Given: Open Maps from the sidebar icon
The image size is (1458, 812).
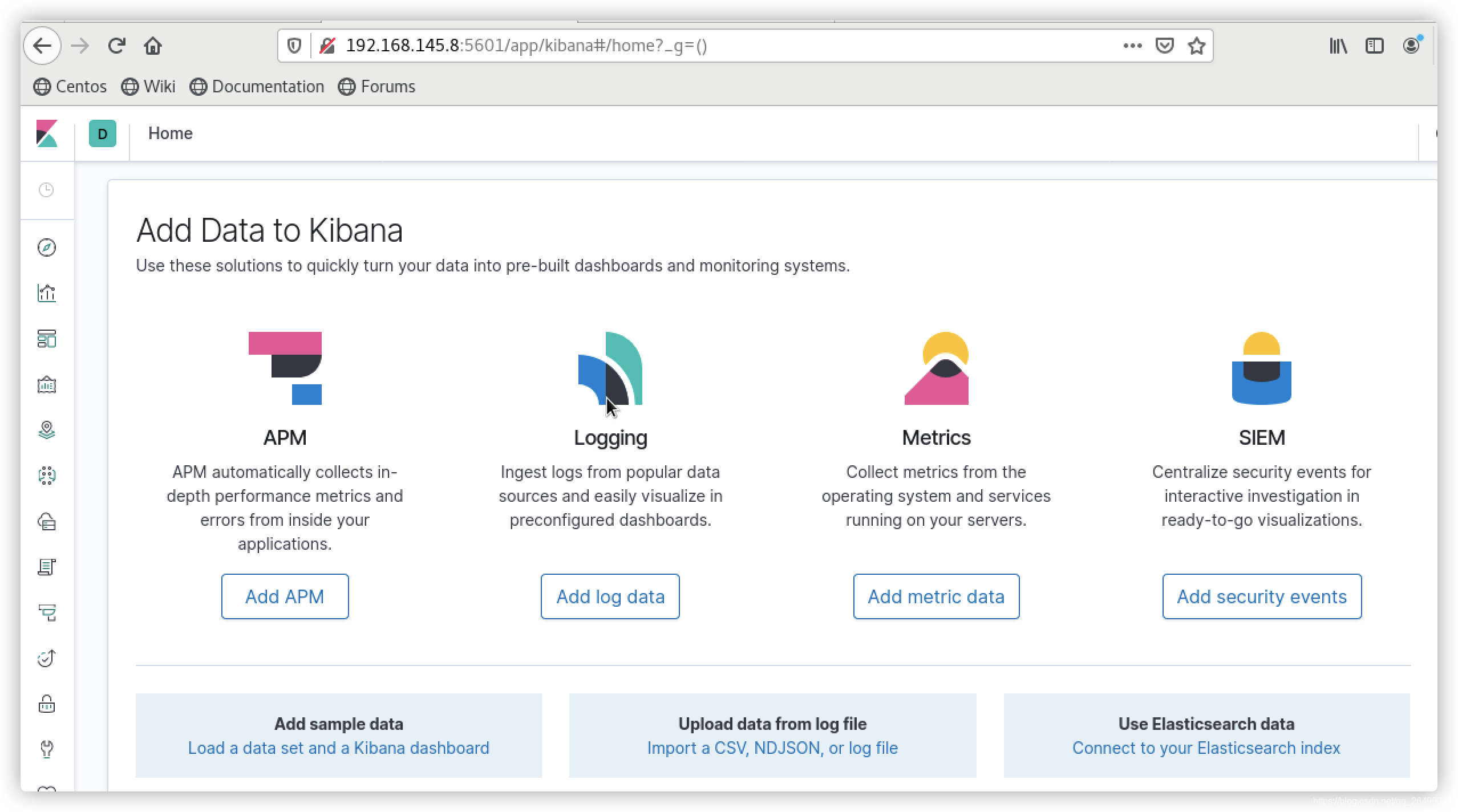Looking at the screenshot, I should tap(47, 430).
